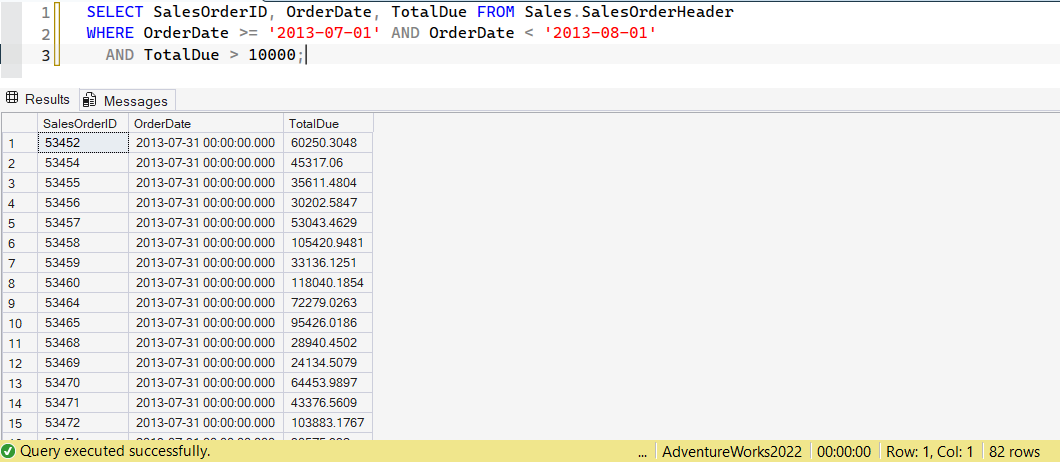This screenshot has width=1060, height=462.
Task: Click line number 2 in editor margin
Action: pos(45,34)
